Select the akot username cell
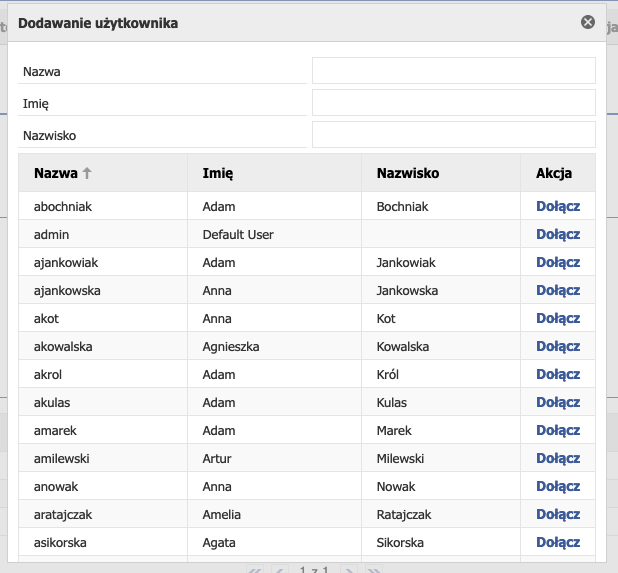This screenshot has width=618, height=573. coord(103,318)
